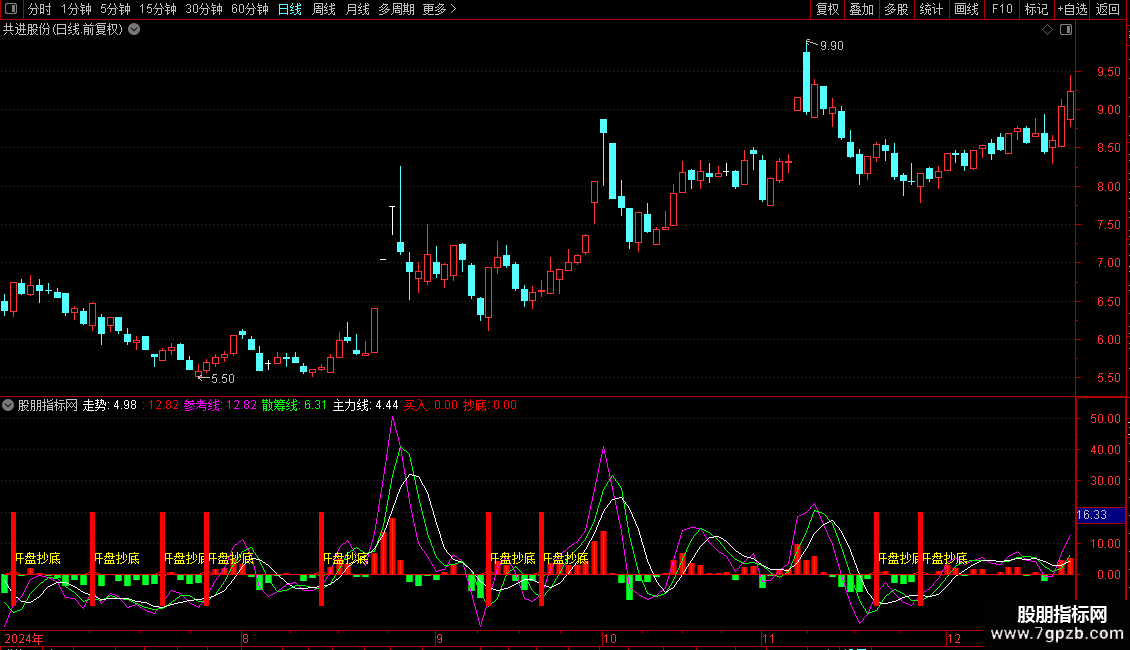Click the 2024年 label on time axis
This screenshot has height=650, width=1130.
point(24,638)
